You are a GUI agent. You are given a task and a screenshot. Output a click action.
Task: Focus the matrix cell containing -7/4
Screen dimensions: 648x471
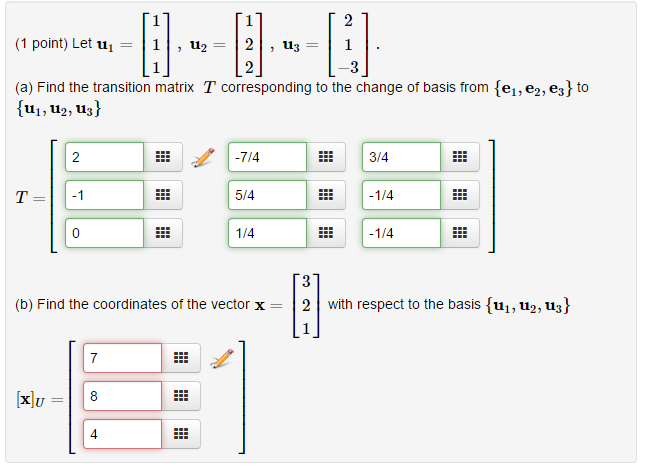(x=267, y=157)
